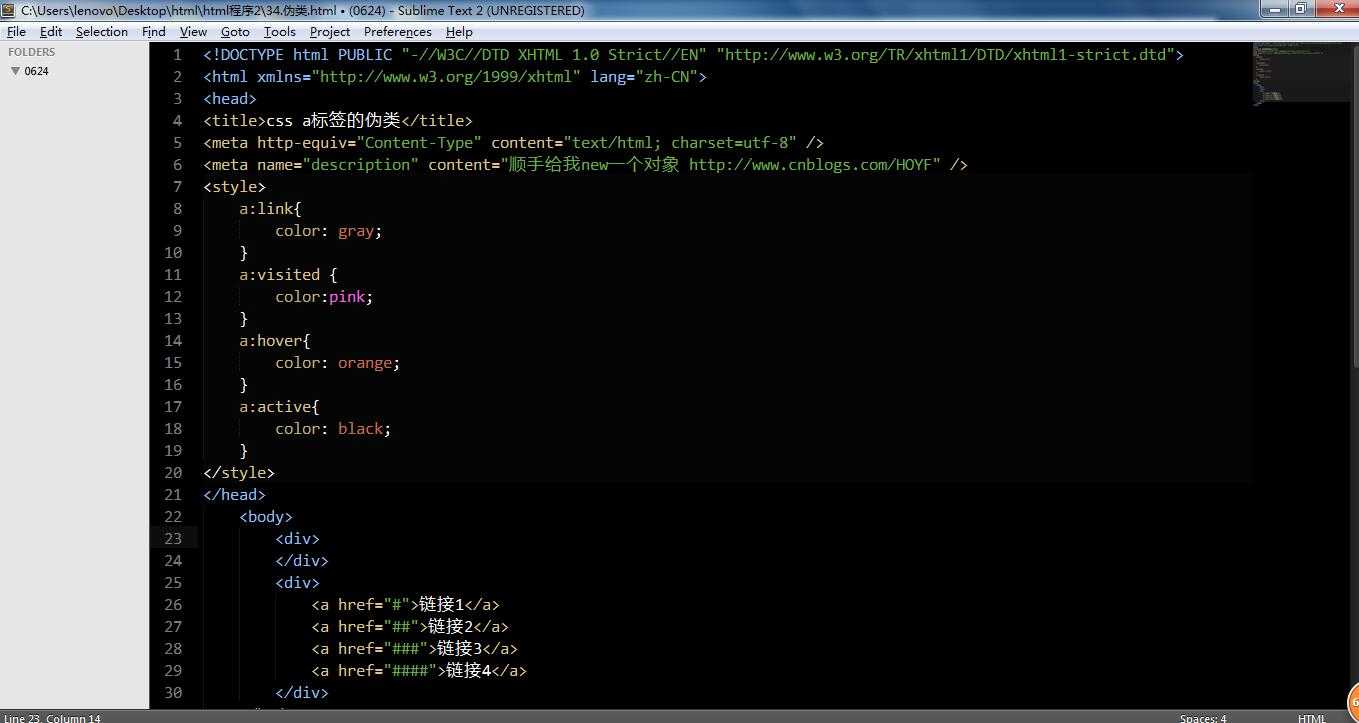Open the View menu
This screenshot has height=723, width=1359.
tap(193, 31)
